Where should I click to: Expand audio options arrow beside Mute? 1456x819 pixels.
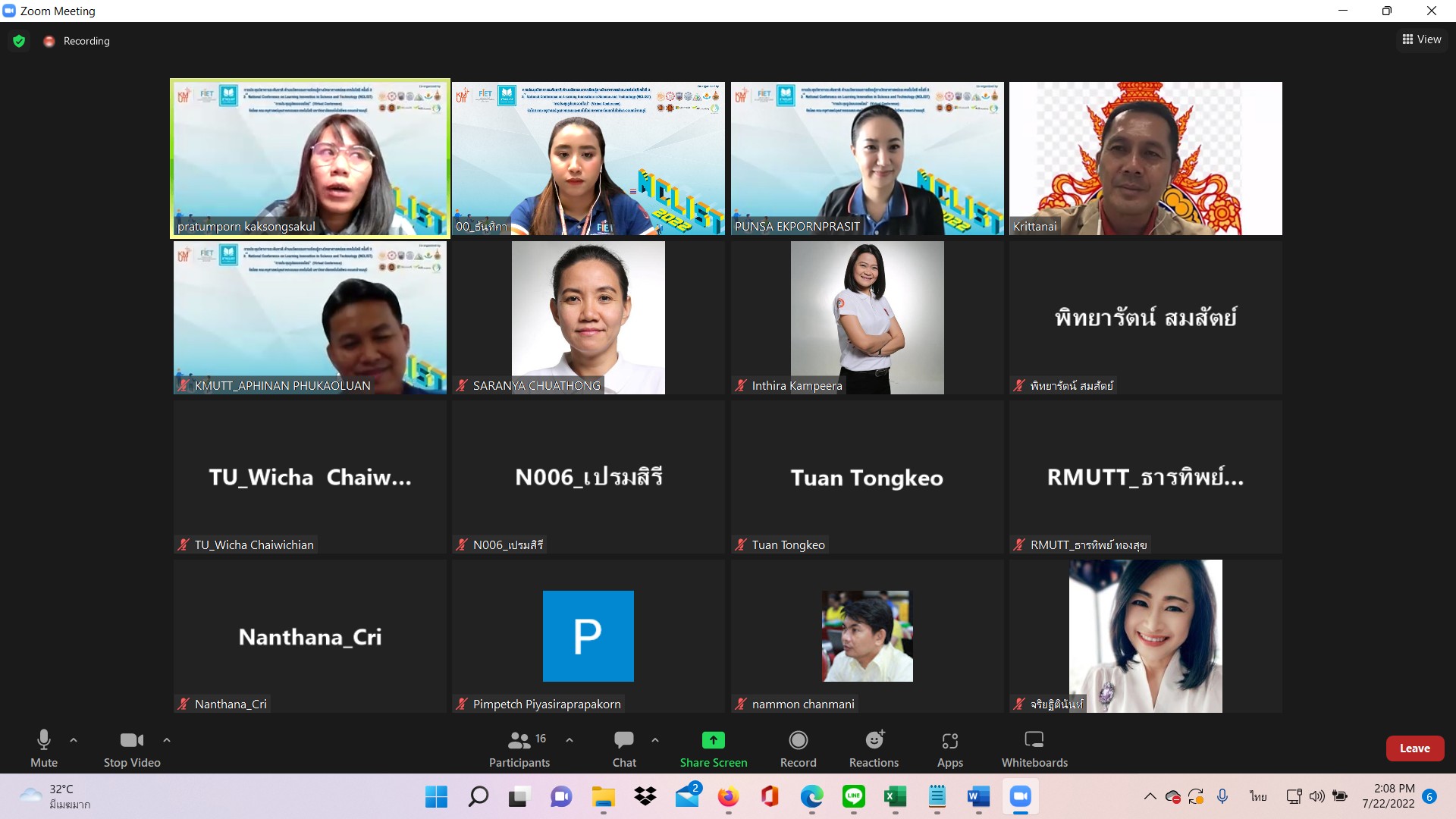point(74,739)
